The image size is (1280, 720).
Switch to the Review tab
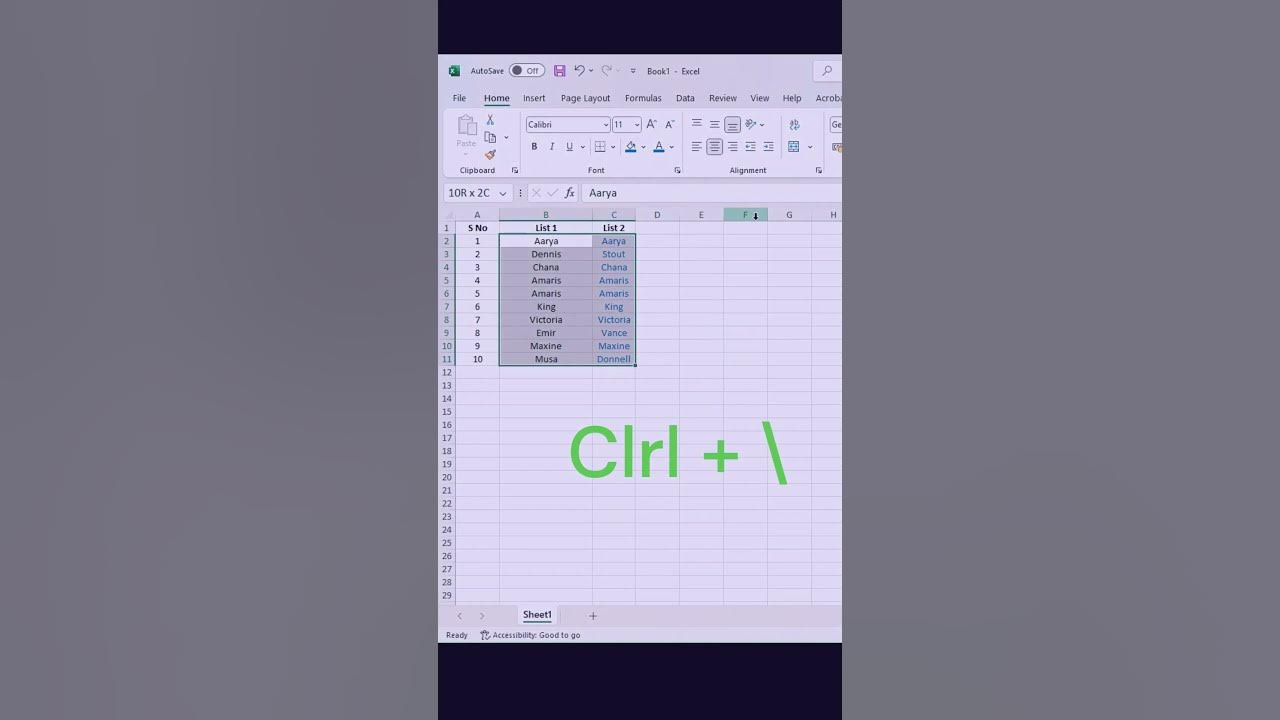coord(723,98)
